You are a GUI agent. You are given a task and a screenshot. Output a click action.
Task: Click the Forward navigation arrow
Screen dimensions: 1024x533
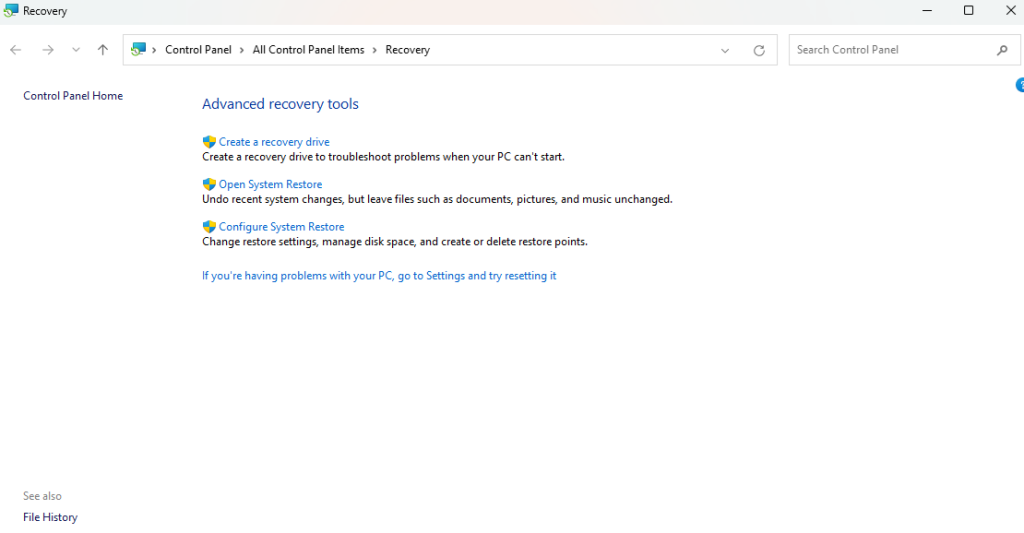[47, 50]
